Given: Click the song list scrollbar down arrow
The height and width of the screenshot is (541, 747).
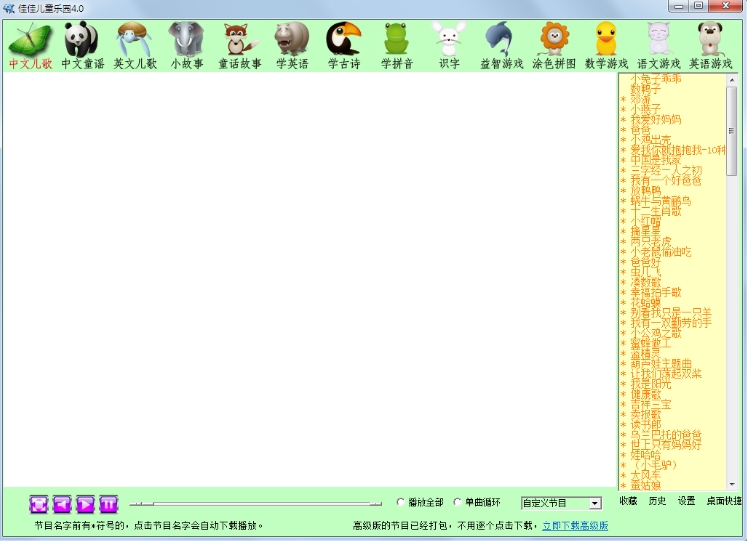Looking at the screenshot, I should pyautogui.click(x=732, y=484).
